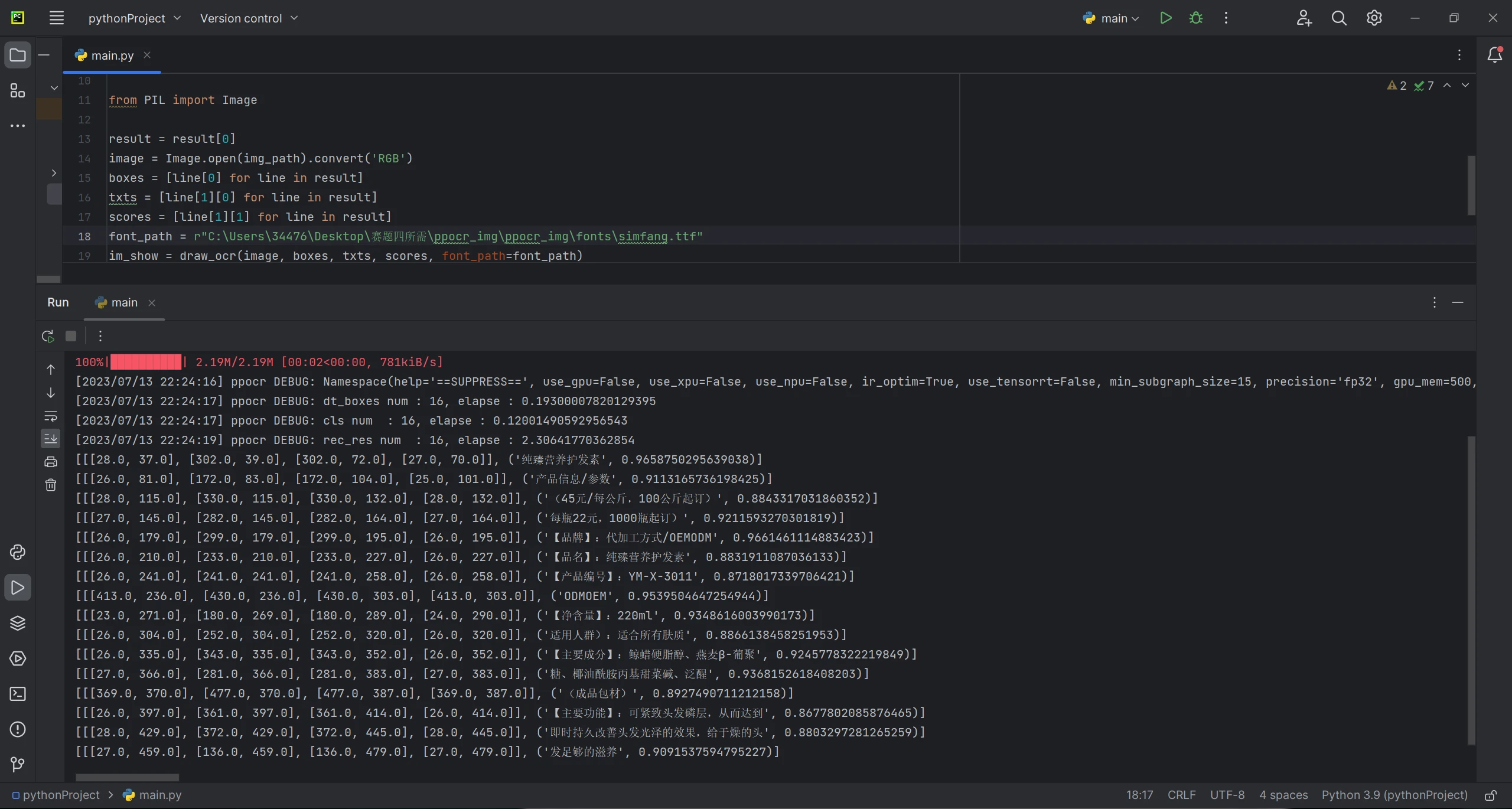
Task: Open Search Everywhere magnifier icon
Action: click(1339, 18)
